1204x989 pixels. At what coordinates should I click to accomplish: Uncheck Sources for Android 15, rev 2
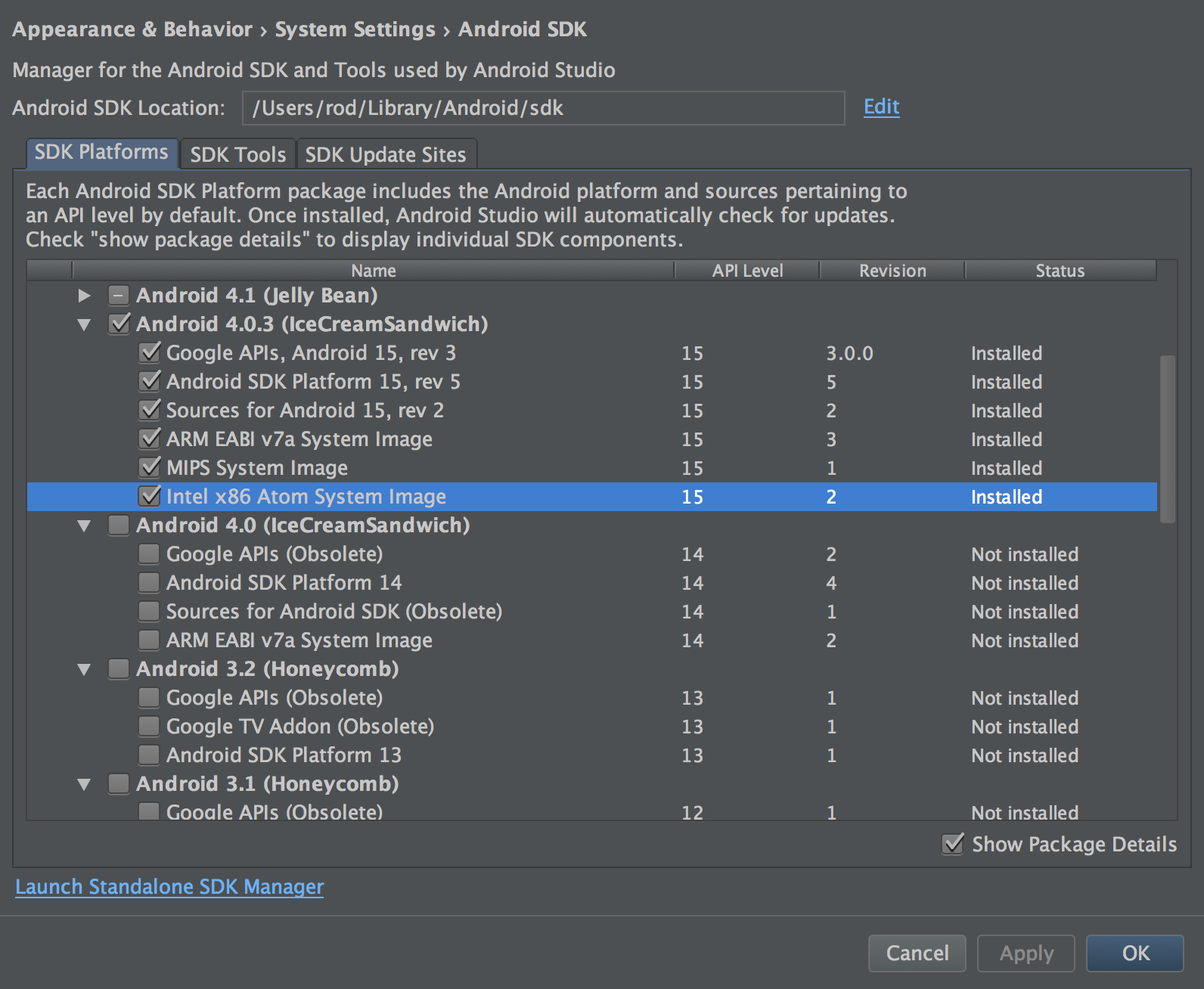[150, 410]
